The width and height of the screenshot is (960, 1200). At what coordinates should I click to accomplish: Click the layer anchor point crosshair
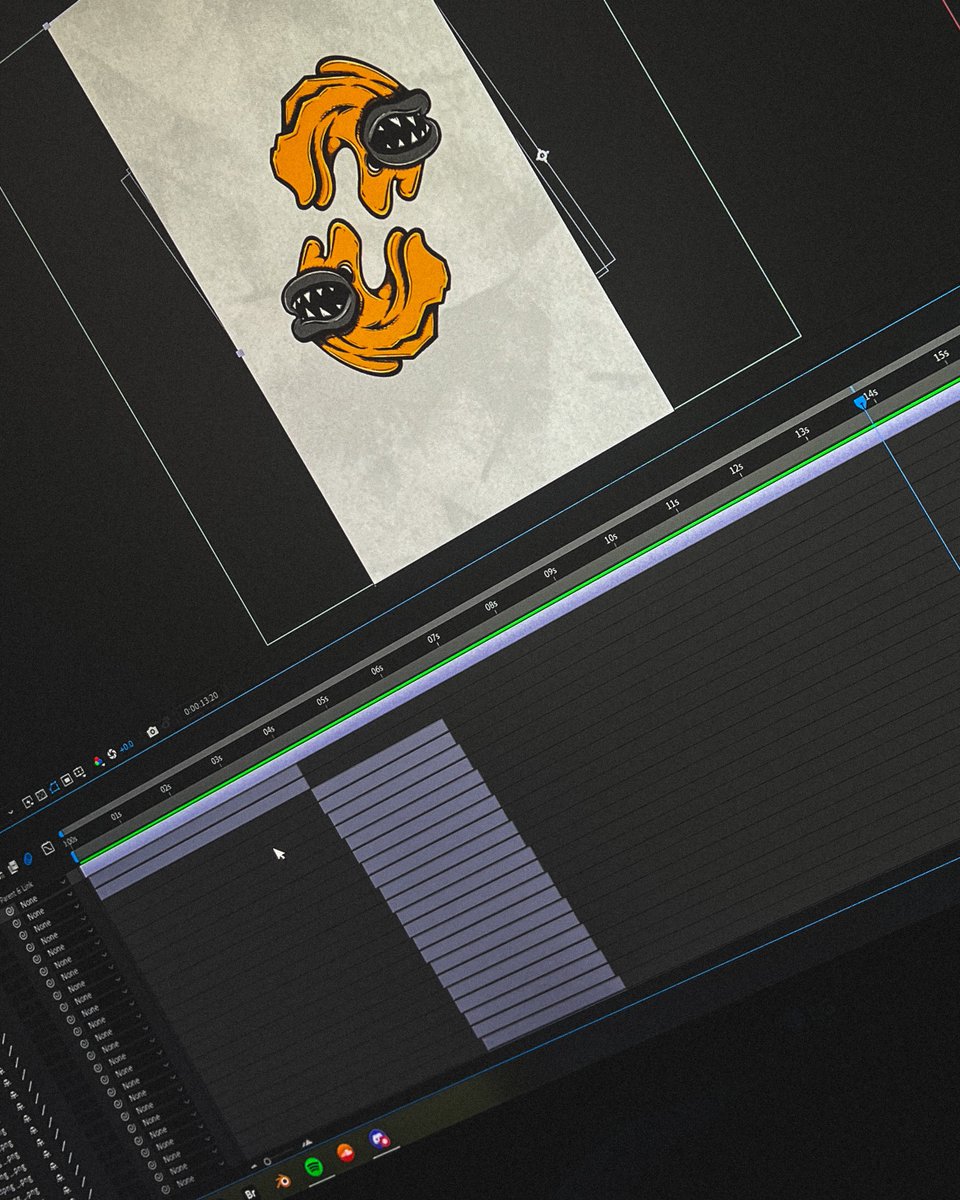[x=542, y=155]
